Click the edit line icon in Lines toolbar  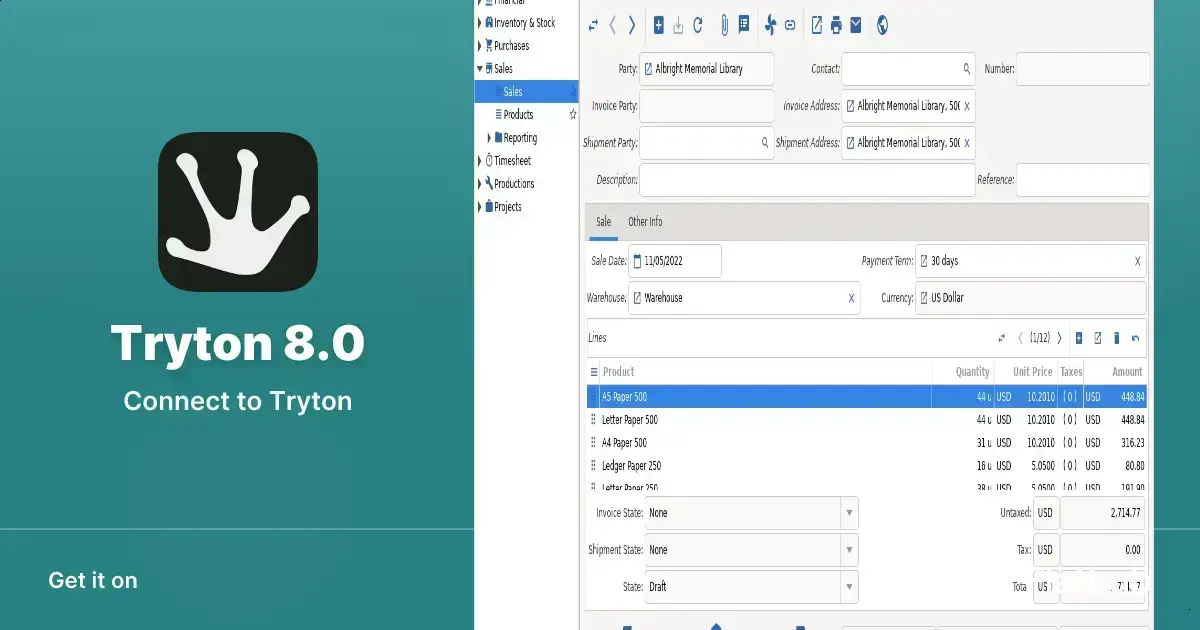[1098, 338]
